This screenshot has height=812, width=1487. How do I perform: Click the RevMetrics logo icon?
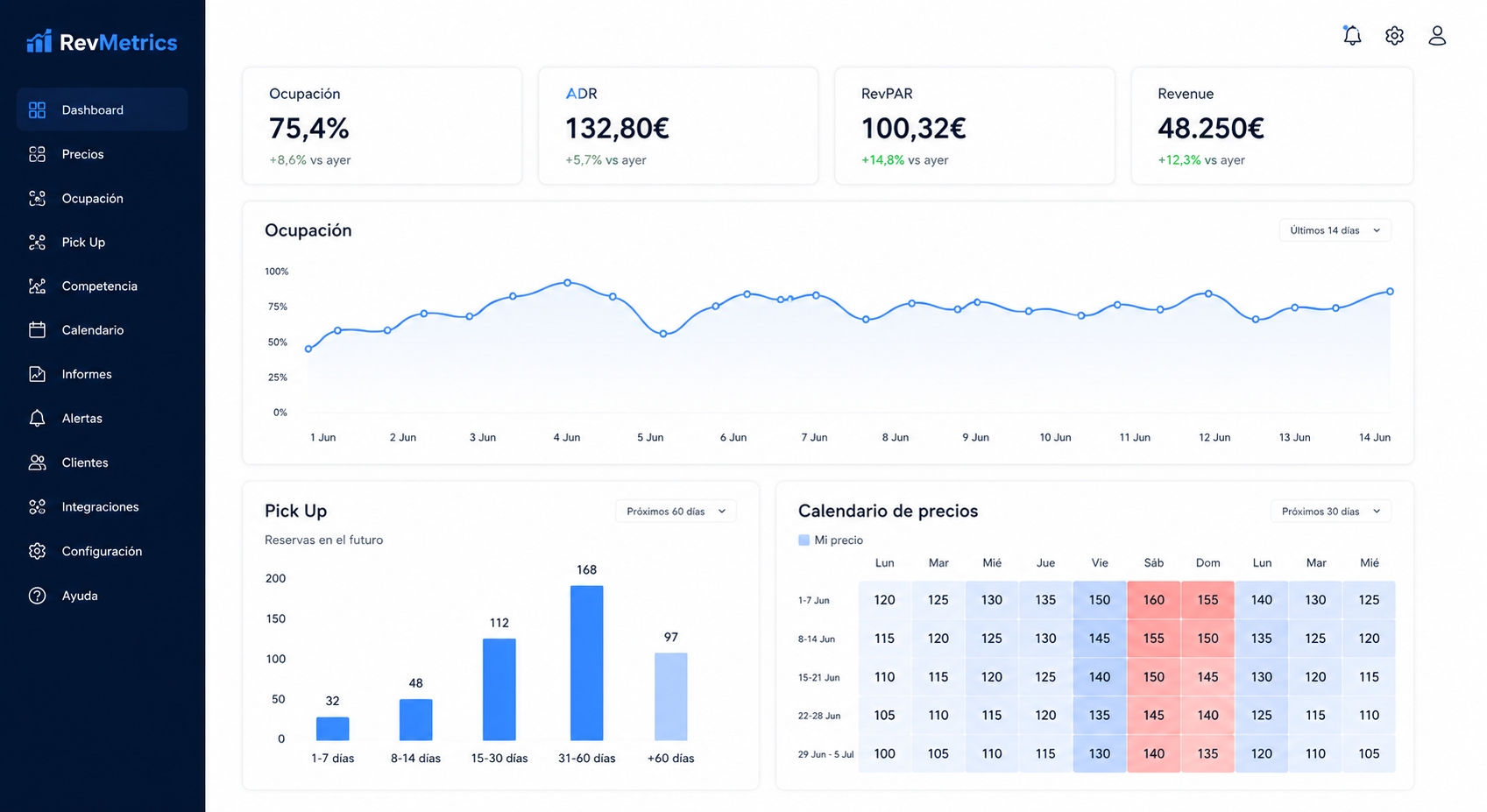pos(39,41)
